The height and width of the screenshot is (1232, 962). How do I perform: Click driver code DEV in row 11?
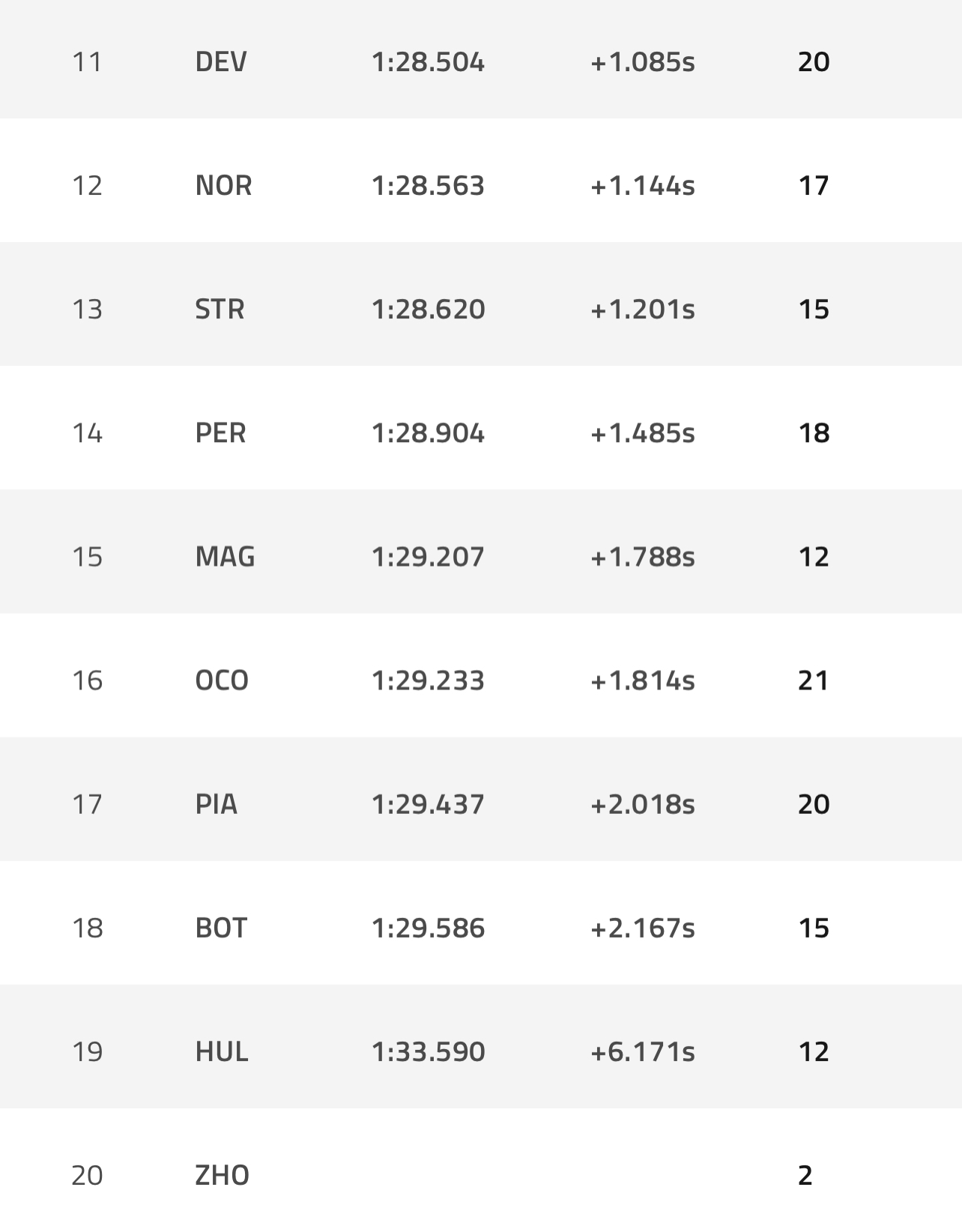pos(221,61)
